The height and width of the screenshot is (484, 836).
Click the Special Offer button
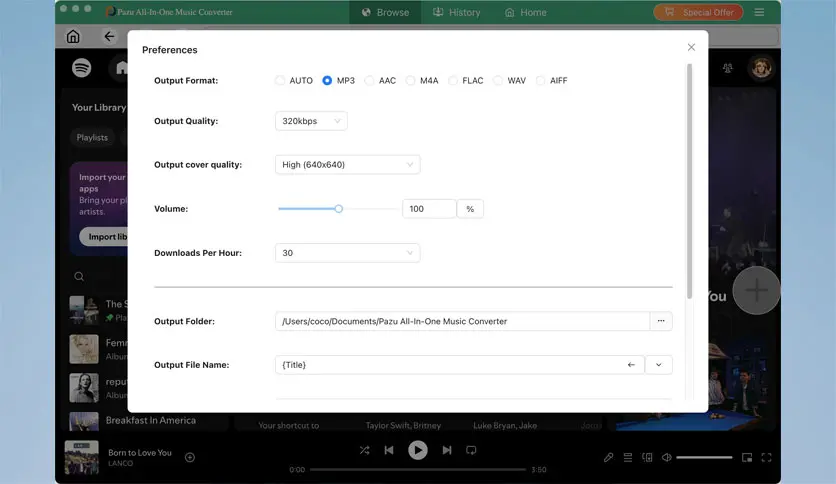pyautogui.click(x=698, y=12)
